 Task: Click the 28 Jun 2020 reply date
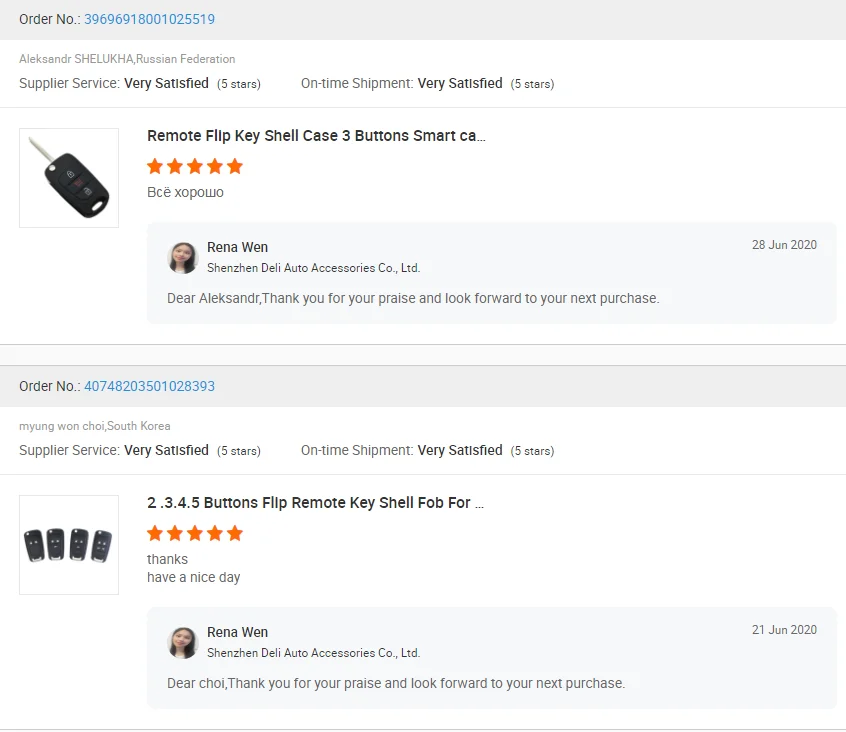coord(784,245)
